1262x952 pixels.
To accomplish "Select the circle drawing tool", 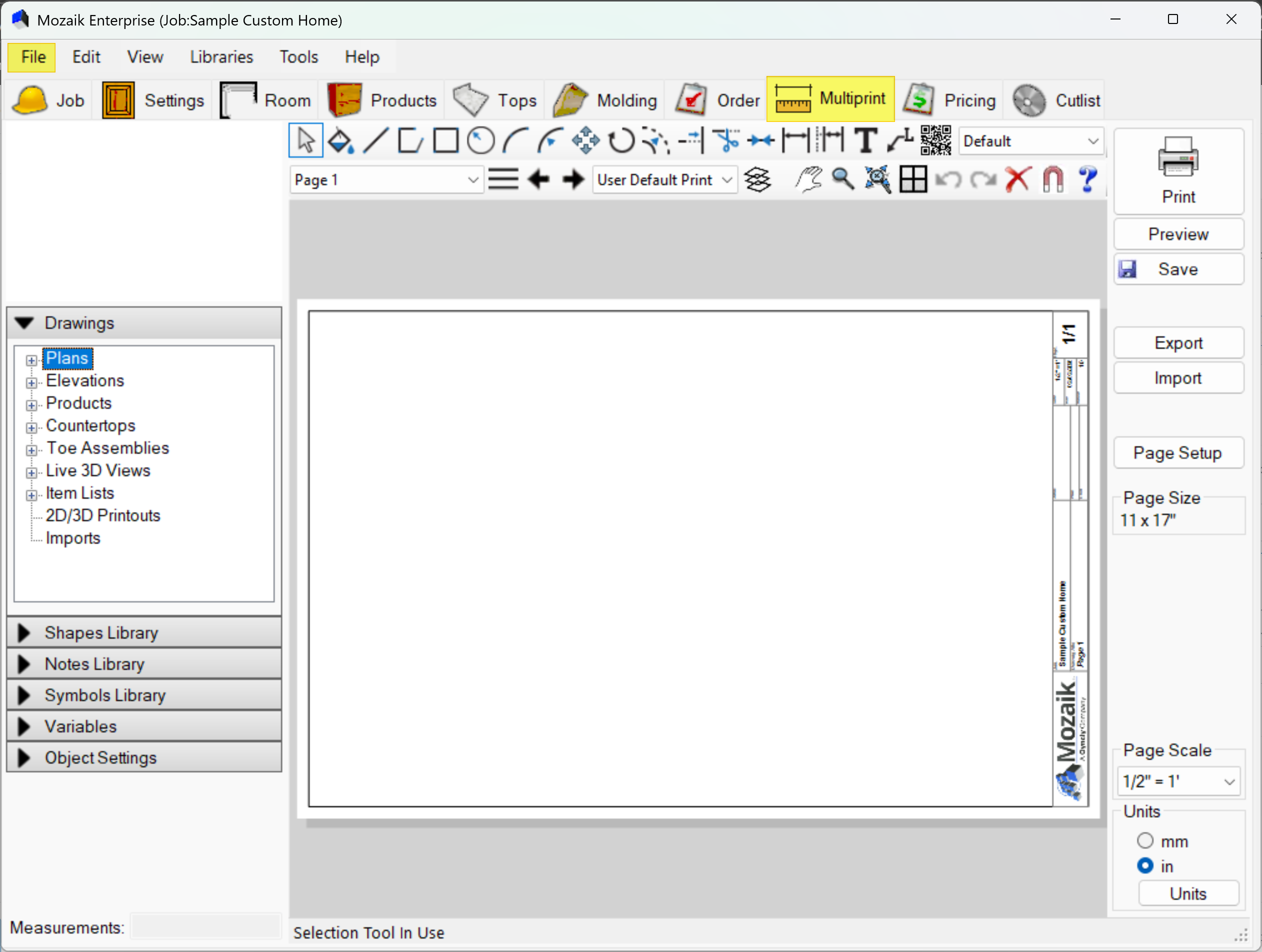I will pos(480,141).
